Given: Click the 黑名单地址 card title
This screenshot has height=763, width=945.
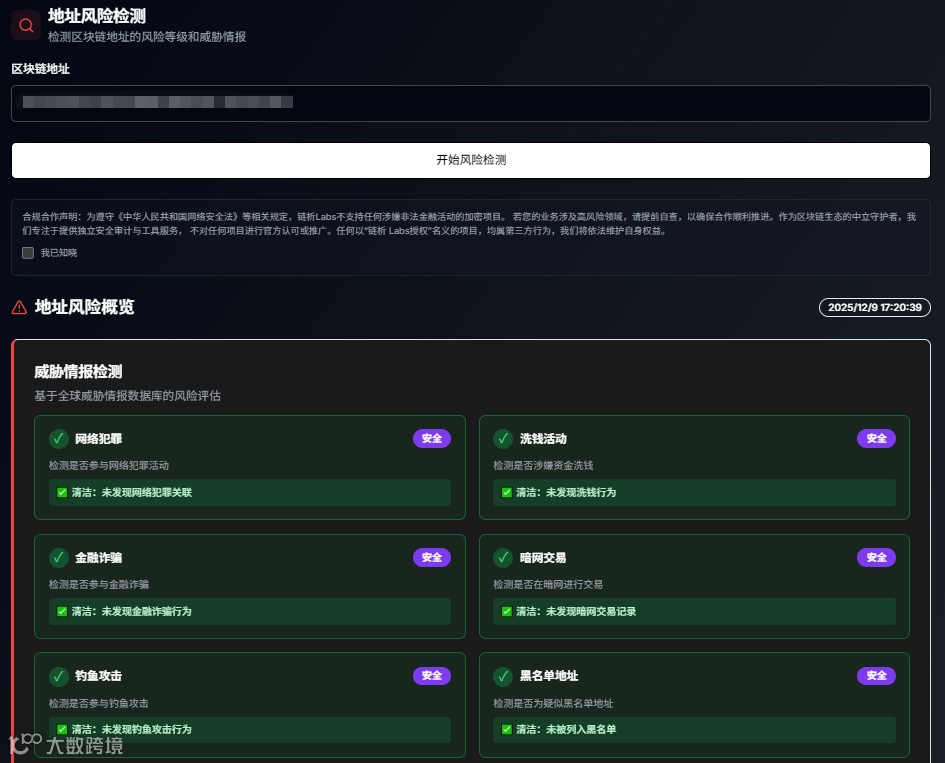Looking at the screenshot, I should tap(549, 676).
